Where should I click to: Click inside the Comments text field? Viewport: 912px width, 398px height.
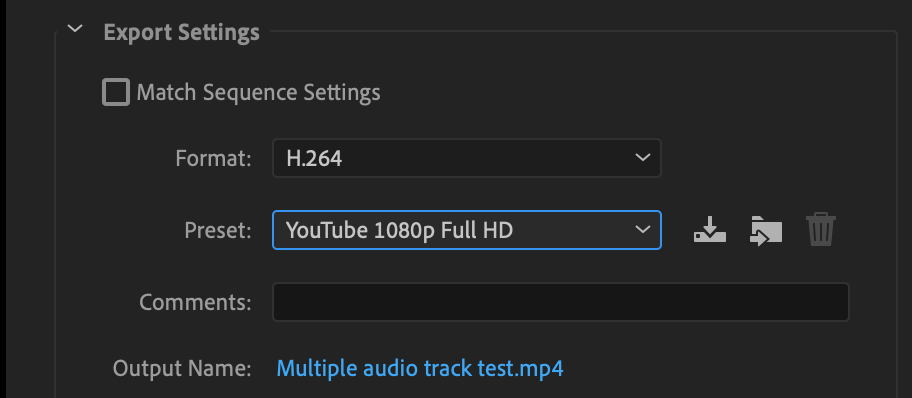point(561,302)
